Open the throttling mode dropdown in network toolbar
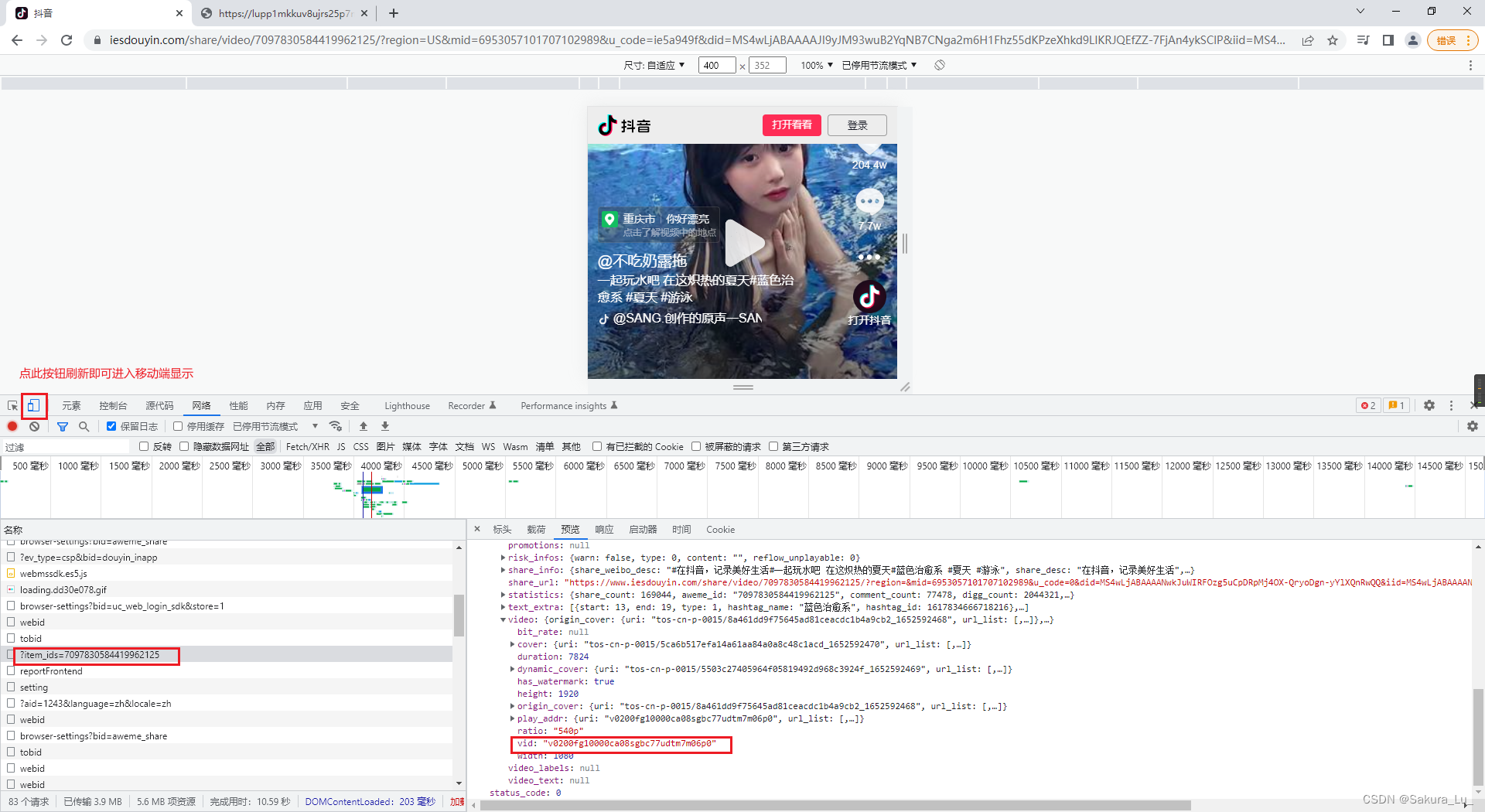1485x812 pixels. [275, 426]
